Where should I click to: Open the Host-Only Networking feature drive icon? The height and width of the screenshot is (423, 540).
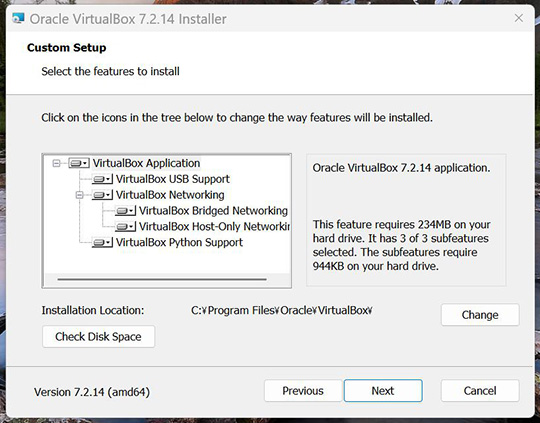[x=125, y=227]
